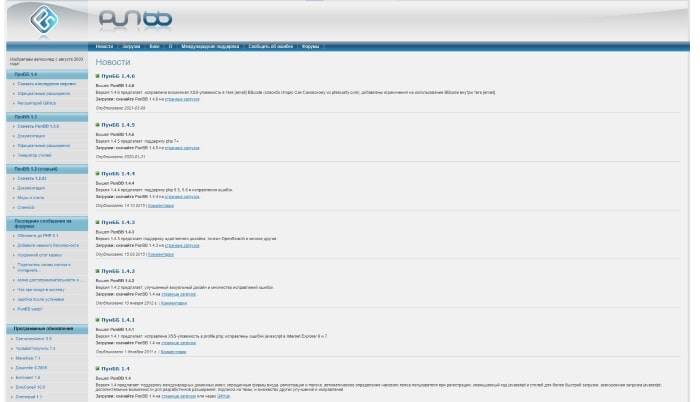Open Сообщить об ошибке in the navigation bar
700x402 pixels.
coord(271,46)
